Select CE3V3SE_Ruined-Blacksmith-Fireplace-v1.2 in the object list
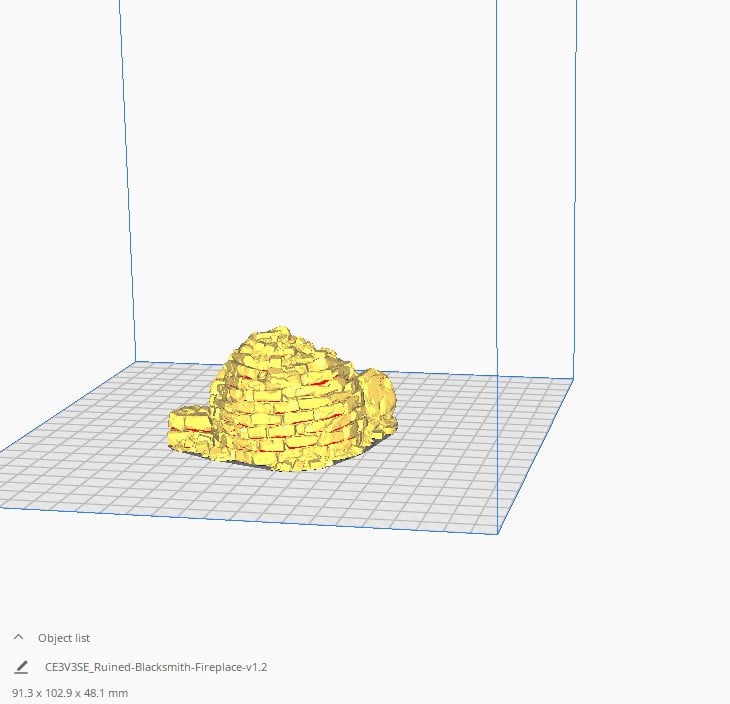The image size is (730, 704). [156, 667]
